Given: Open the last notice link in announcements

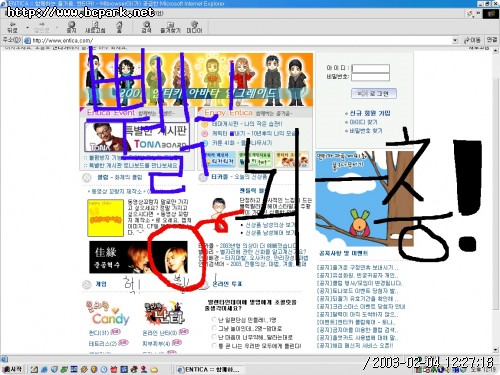Looking at the screenshot, I should [x=355, y=346].
